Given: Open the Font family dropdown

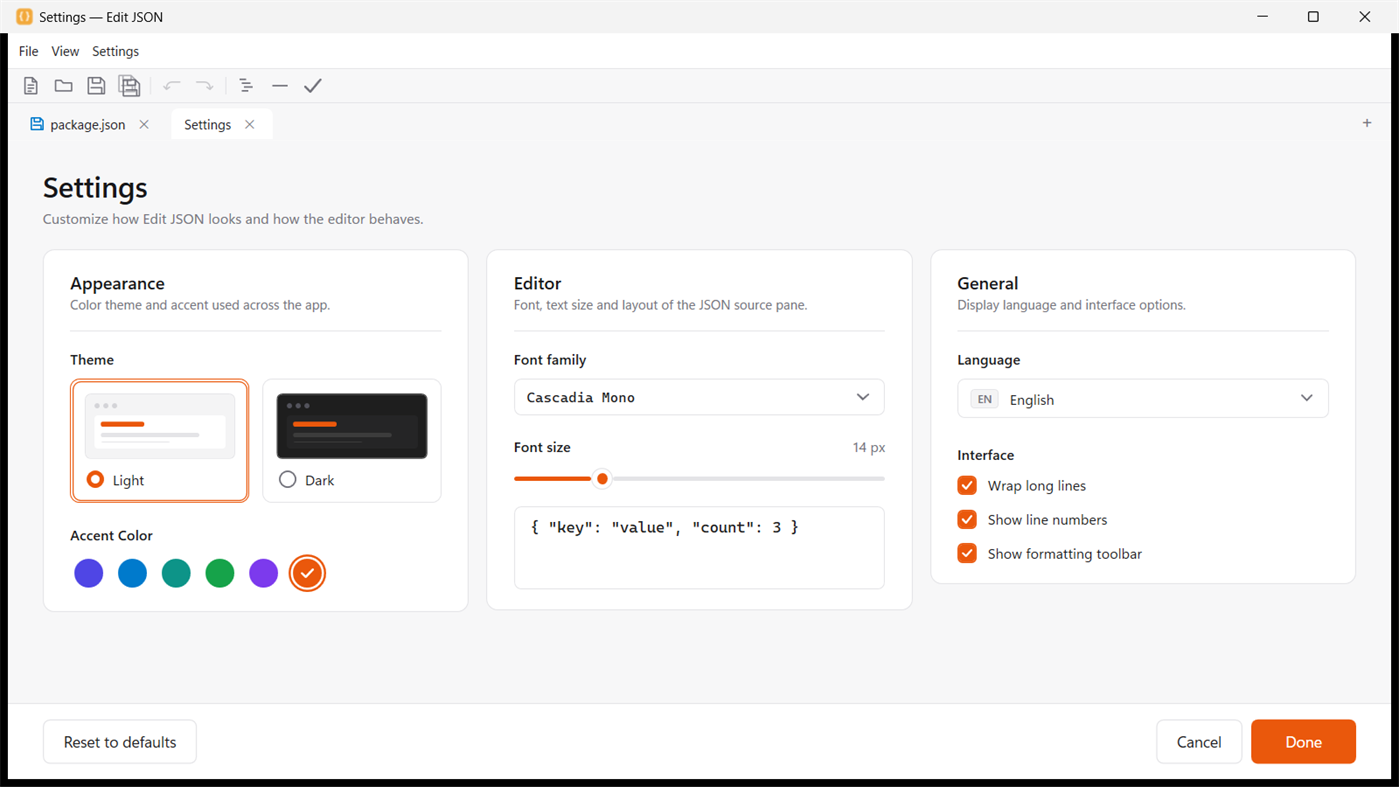Looking at the screenshot, I should pos(699,397).
